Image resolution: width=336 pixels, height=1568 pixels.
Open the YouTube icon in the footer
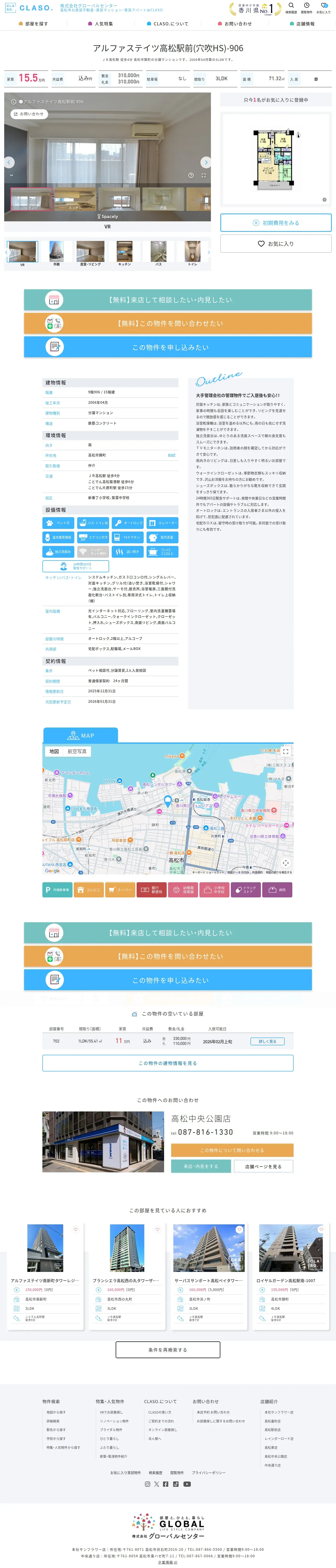tap(187, 1484)
